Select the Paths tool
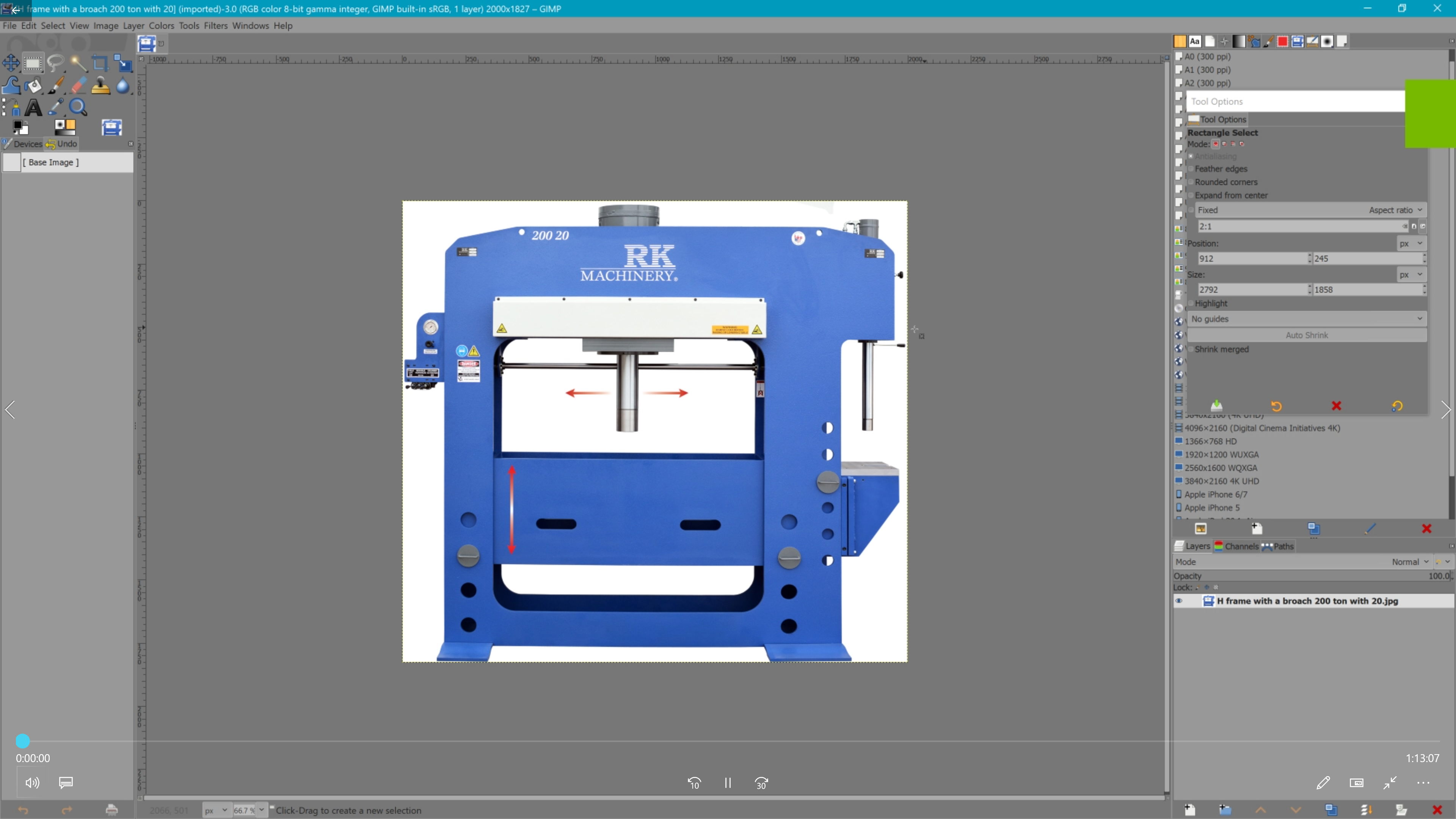 click(11, 107)
